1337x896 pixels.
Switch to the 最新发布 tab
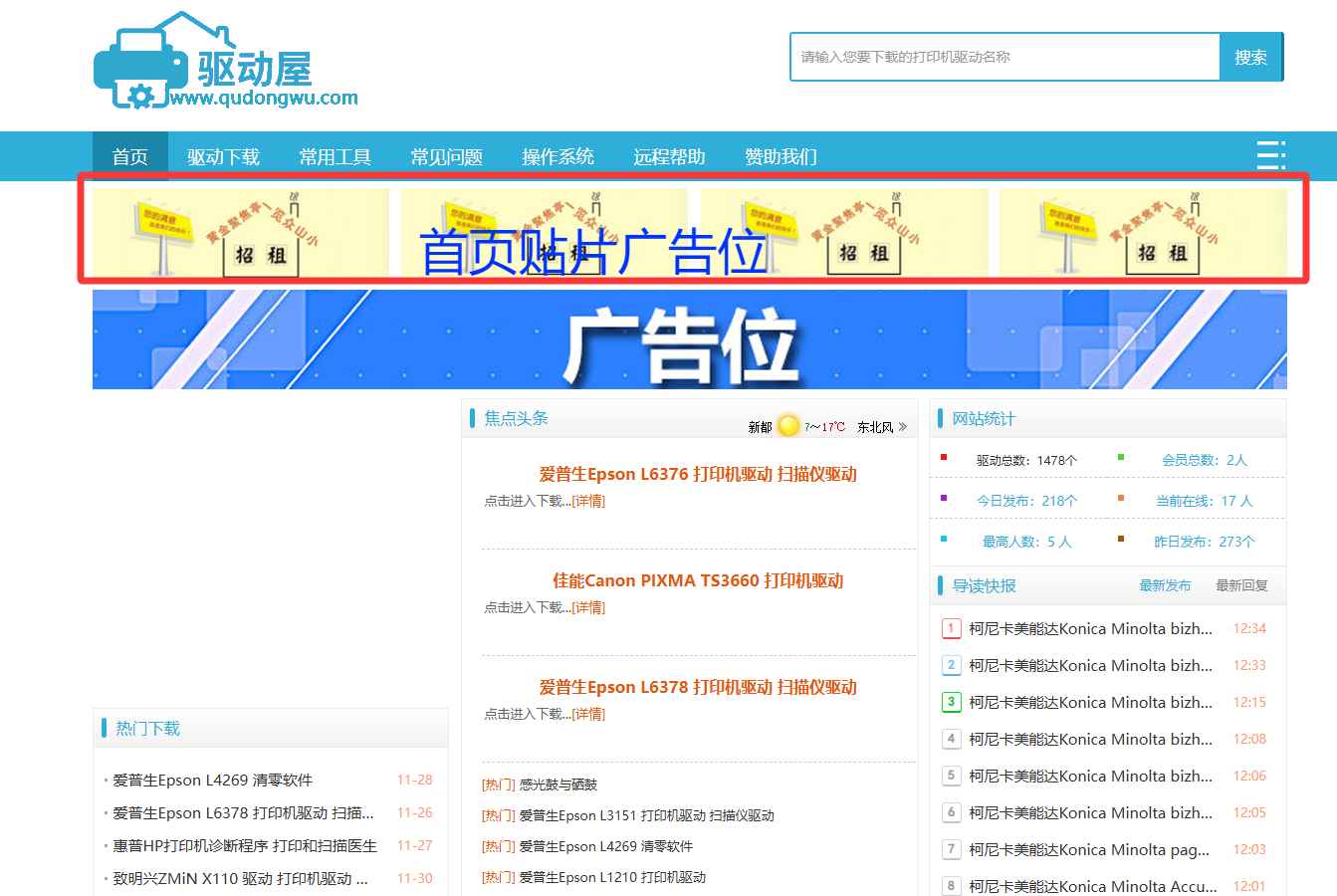point(1165,586)
